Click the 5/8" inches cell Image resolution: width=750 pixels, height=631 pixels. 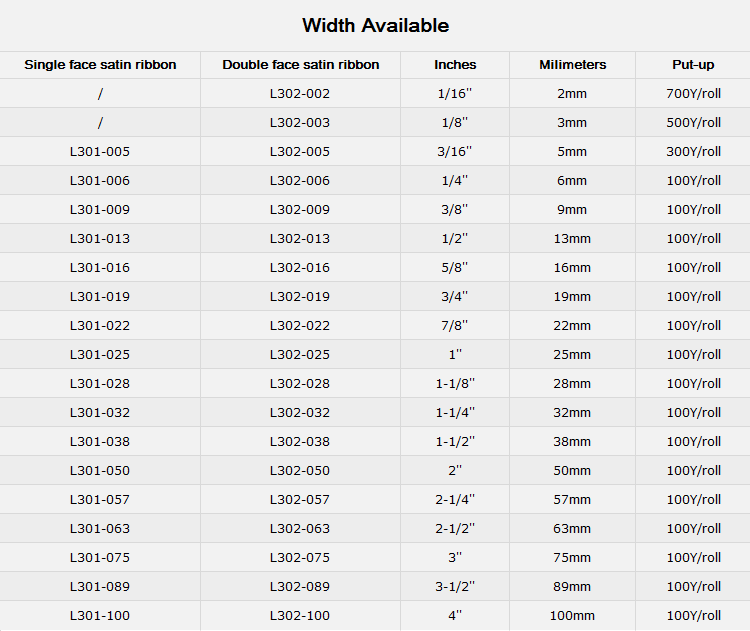tap(455, 267)
